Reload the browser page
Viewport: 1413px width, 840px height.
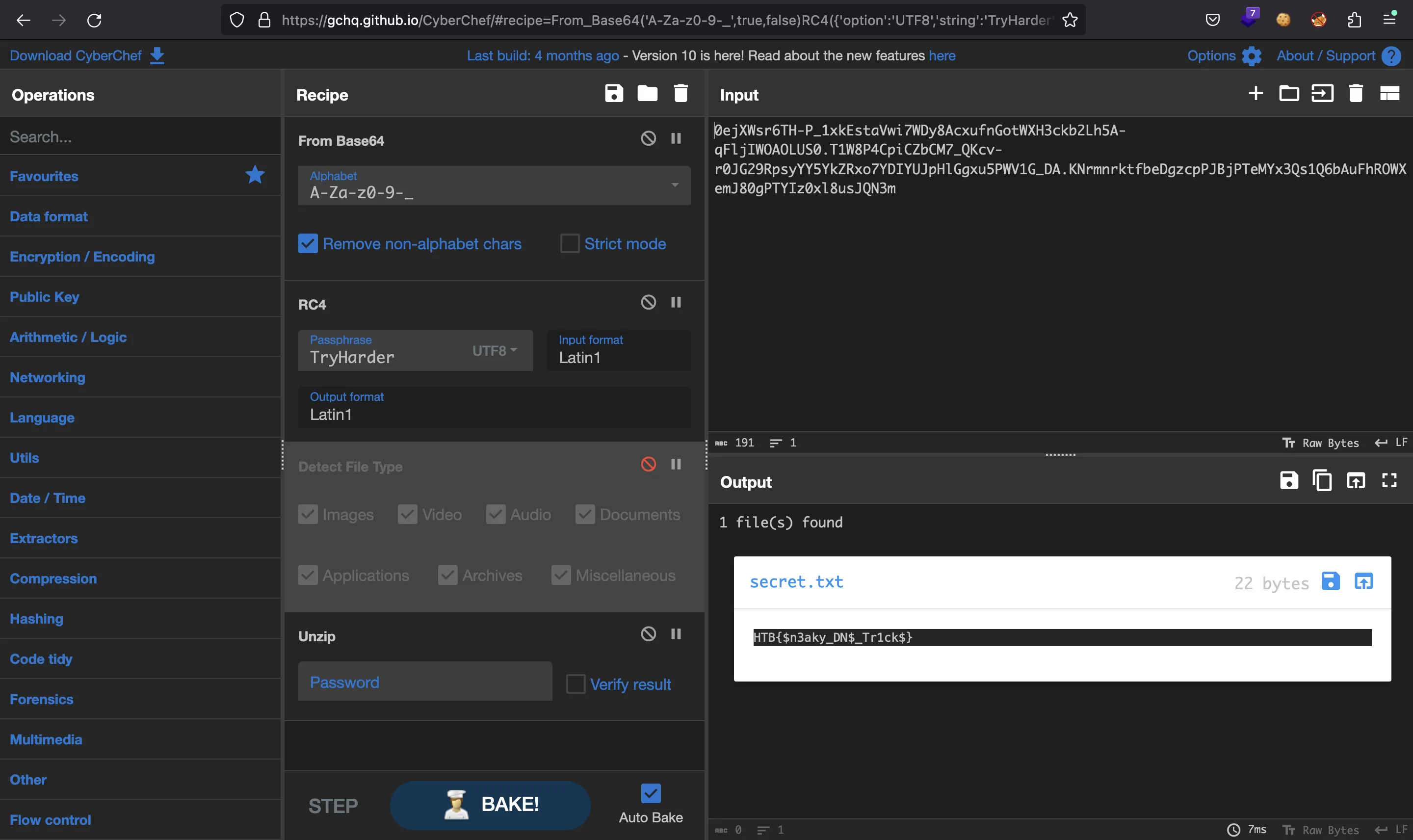click(94, 21)
